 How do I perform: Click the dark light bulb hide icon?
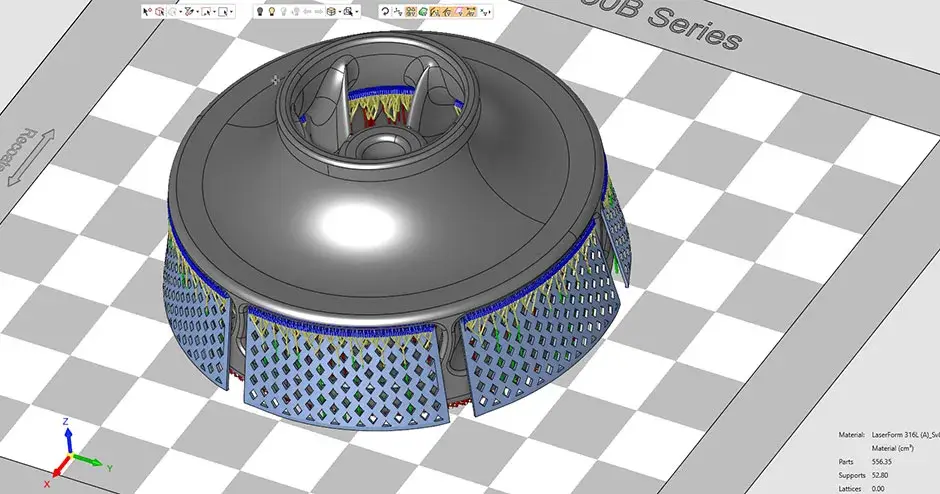pos(259,12)
